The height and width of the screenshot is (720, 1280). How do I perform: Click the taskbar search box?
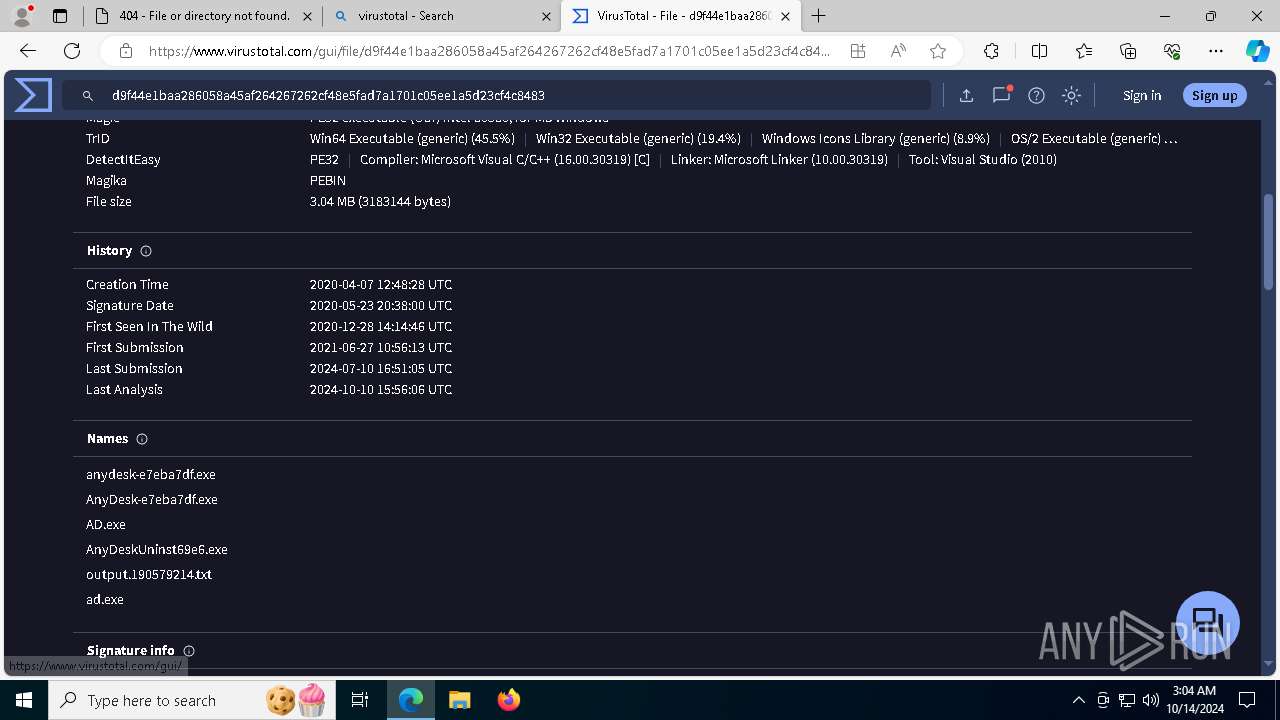tap(193, 700)
